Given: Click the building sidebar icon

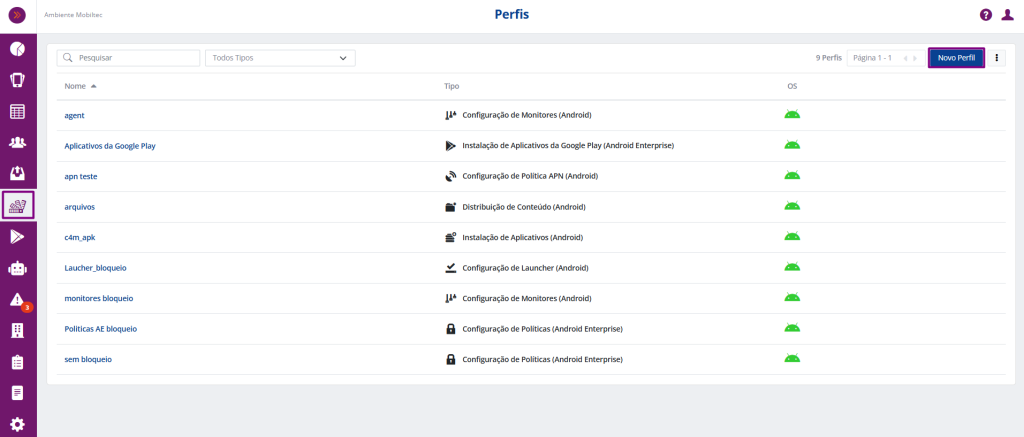Looking at the screenshot, I should click(x=17, y=330).
